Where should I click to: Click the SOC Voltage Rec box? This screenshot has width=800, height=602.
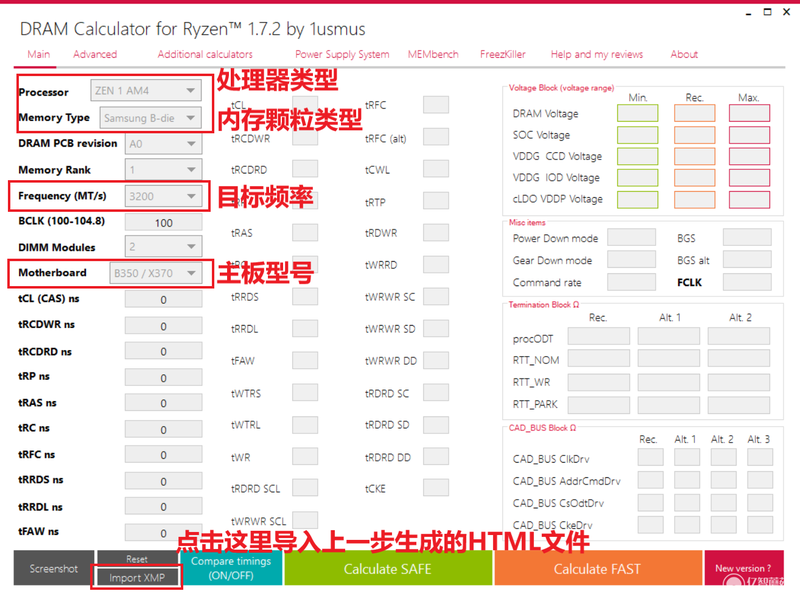pyautogui.click(x=694, y=135)
